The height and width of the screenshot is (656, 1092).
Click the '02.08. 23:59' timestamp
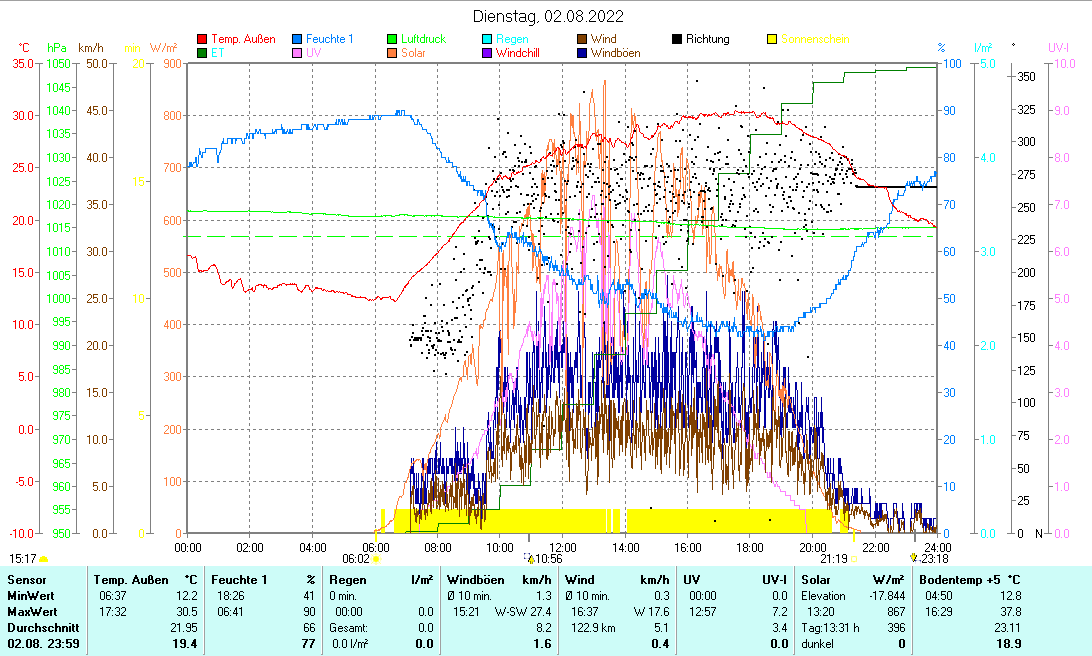pos(43,644)
